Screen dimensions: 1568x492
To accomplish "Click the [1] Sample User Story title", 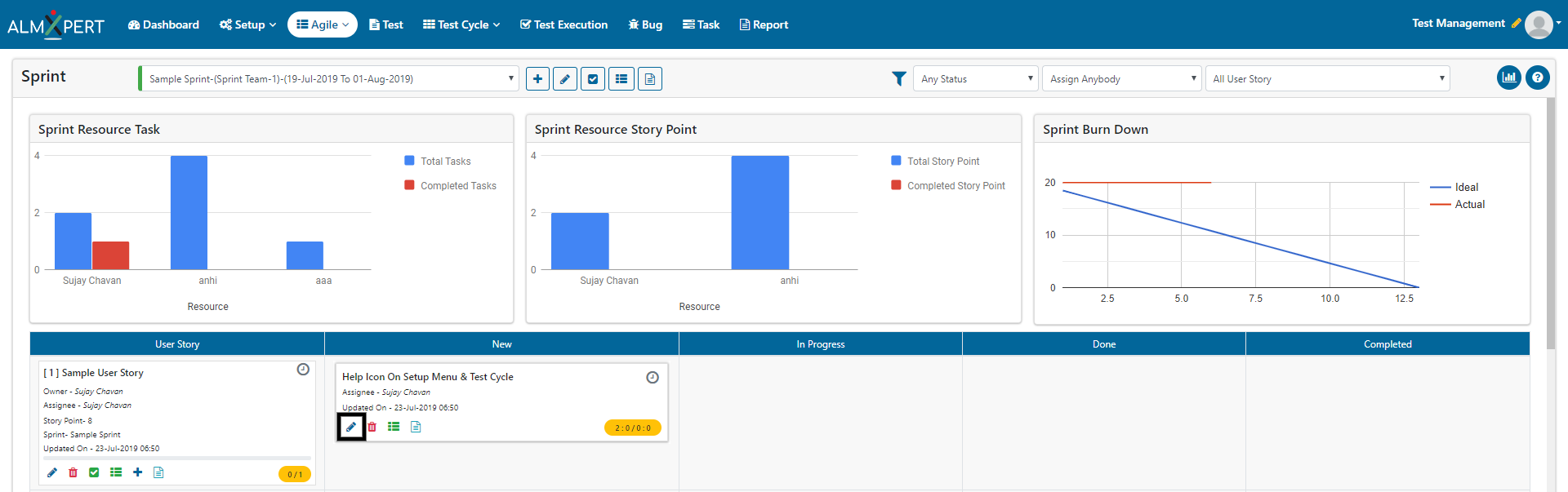I will 93,373.
